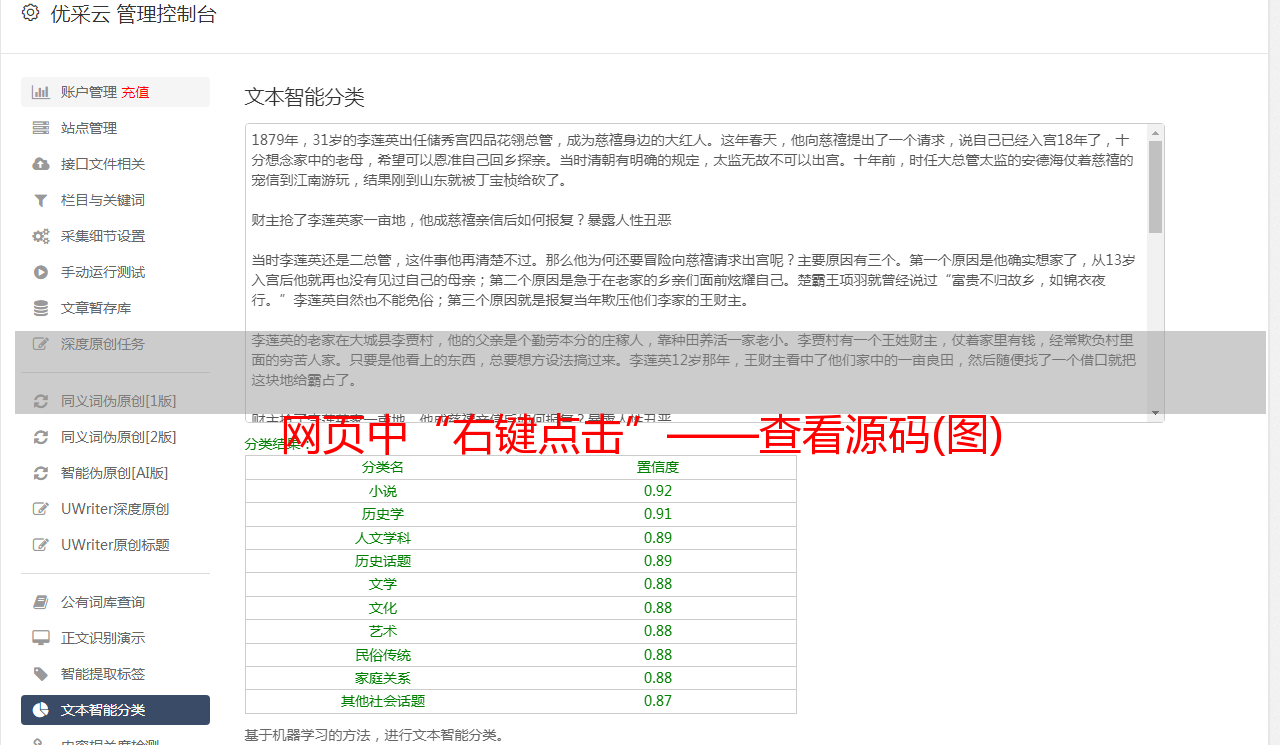Image resolution: width=1280 pixels, height=745 pixels.
Task: Click the bar chart icon for 账户管理
Action: 41,92
